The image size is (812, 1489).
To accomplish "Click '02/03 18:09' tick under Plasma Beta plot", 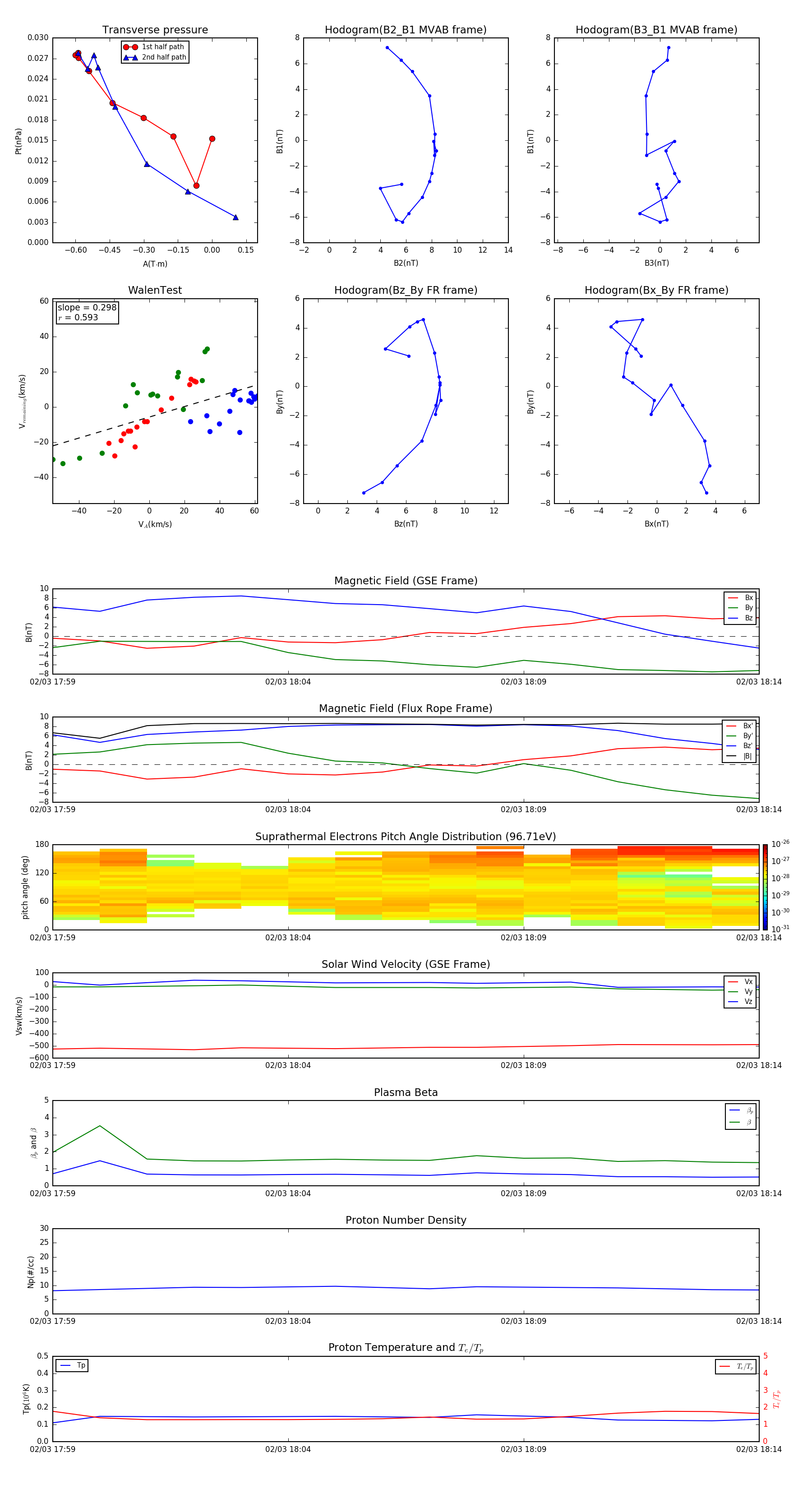I will pos(524,1193).
